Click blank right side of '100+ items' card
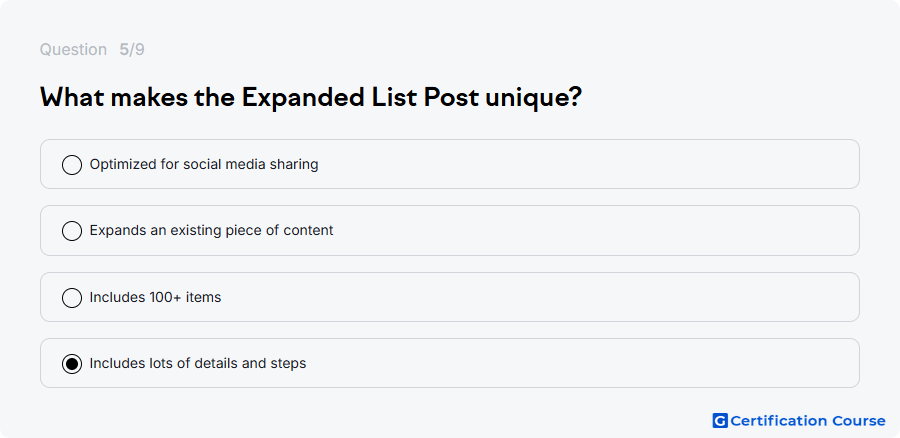 click(x=631, y=297)
